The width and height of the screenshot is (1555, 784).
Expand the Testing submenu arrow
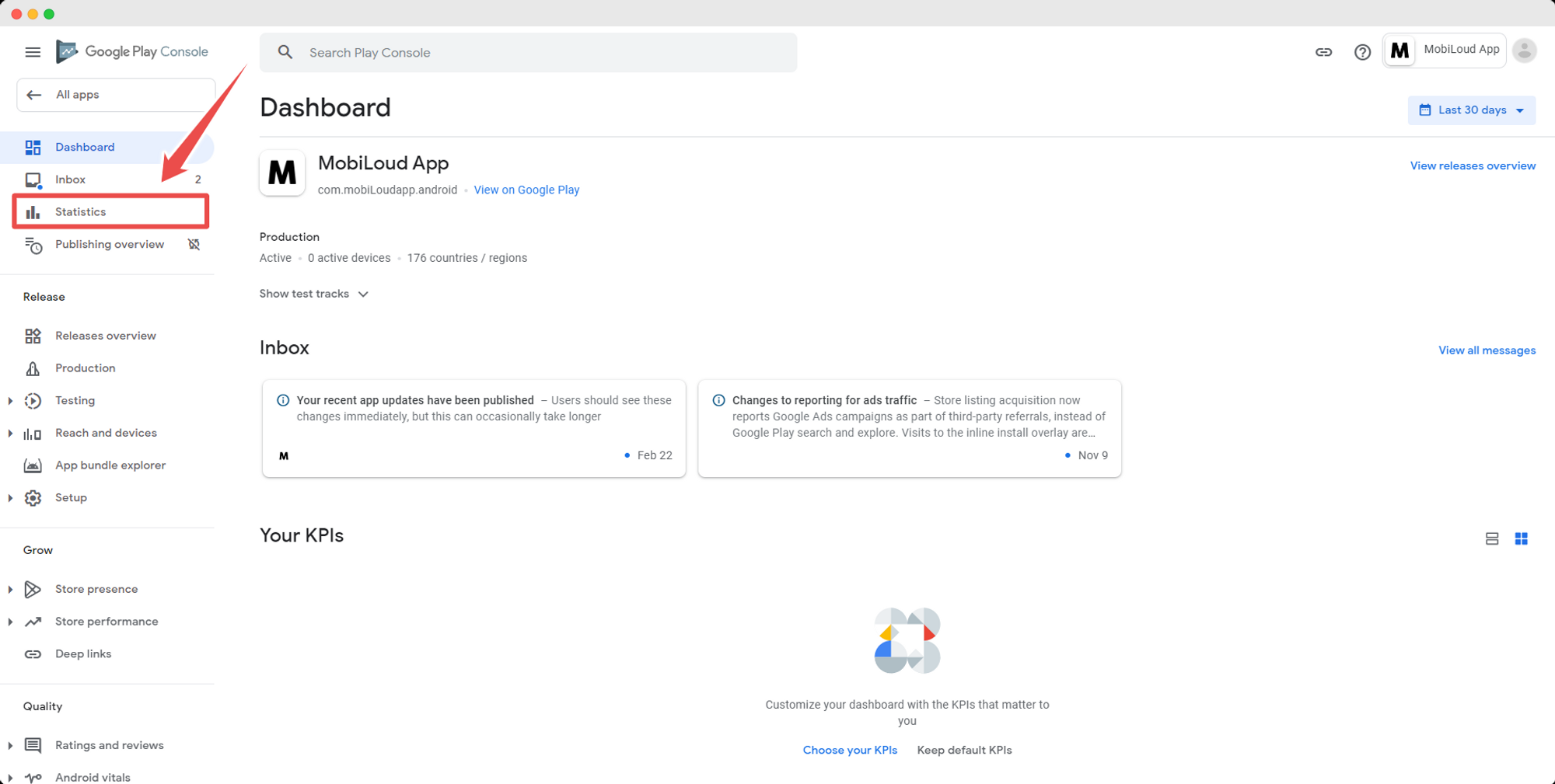10,401
